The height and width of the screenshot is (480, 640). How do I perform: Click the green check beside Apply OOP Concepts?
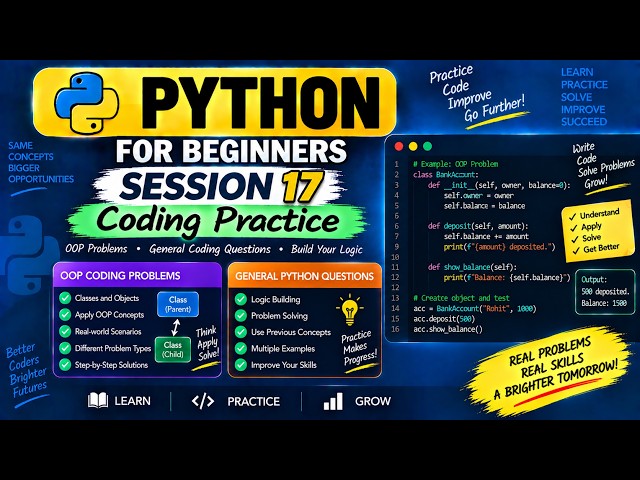point(65,315)
